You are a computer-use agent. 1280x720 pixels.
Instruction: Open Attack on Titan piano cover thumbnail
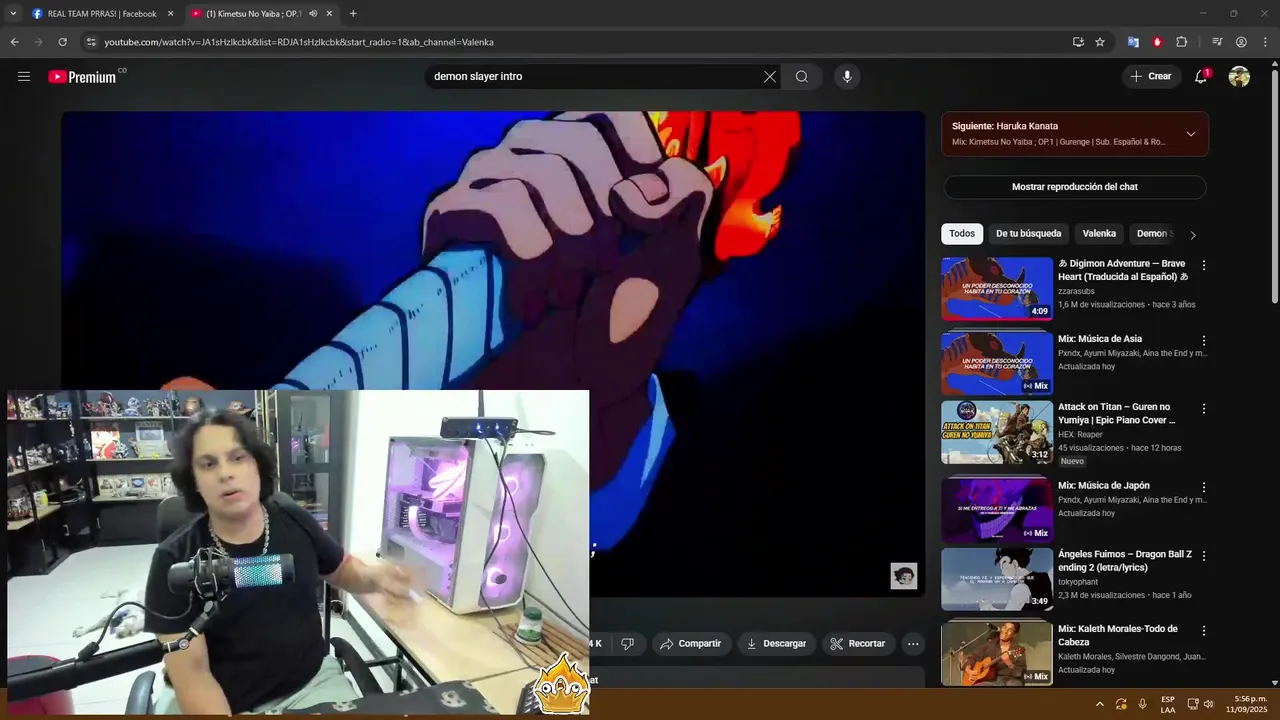click(x=997, y=432)
